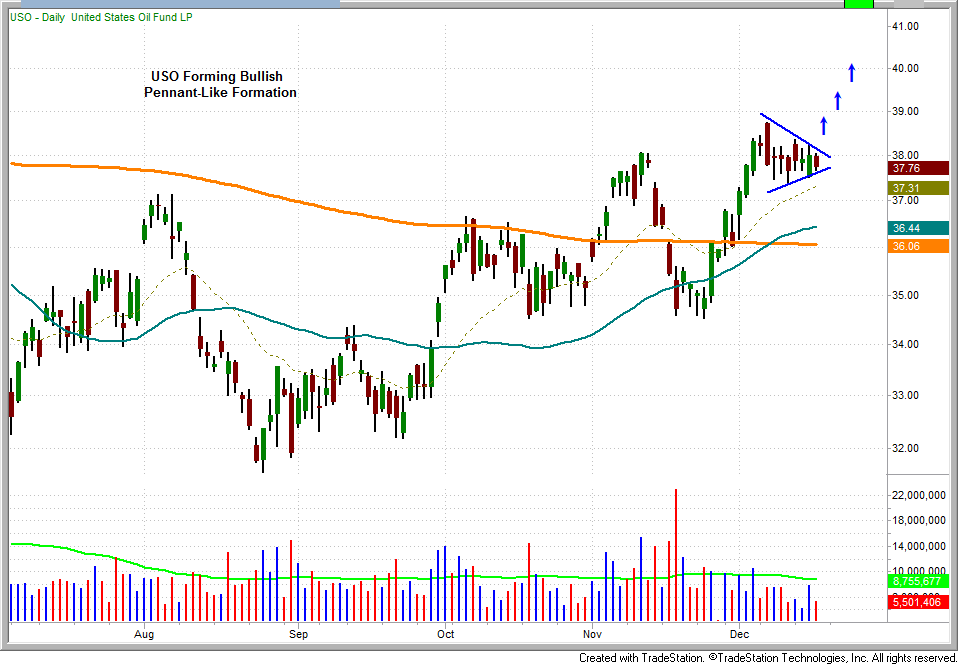Click the 37.31 moving average value label
The height and width of the screenshot is (664, 958).
(920, 188)
